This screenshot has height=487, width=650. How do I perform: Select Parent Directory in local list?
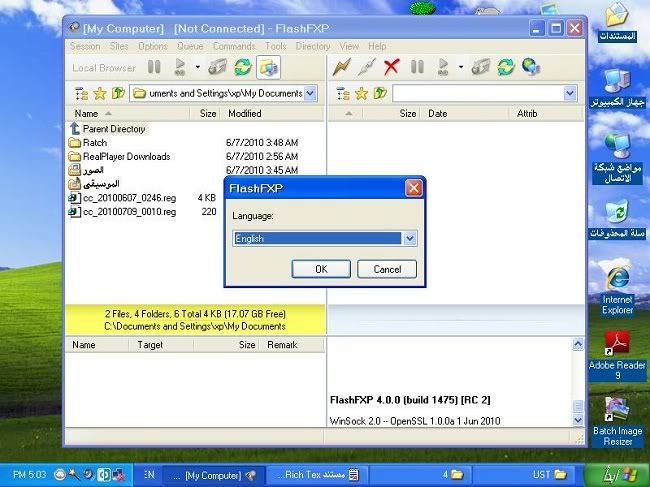coord(108,129)
